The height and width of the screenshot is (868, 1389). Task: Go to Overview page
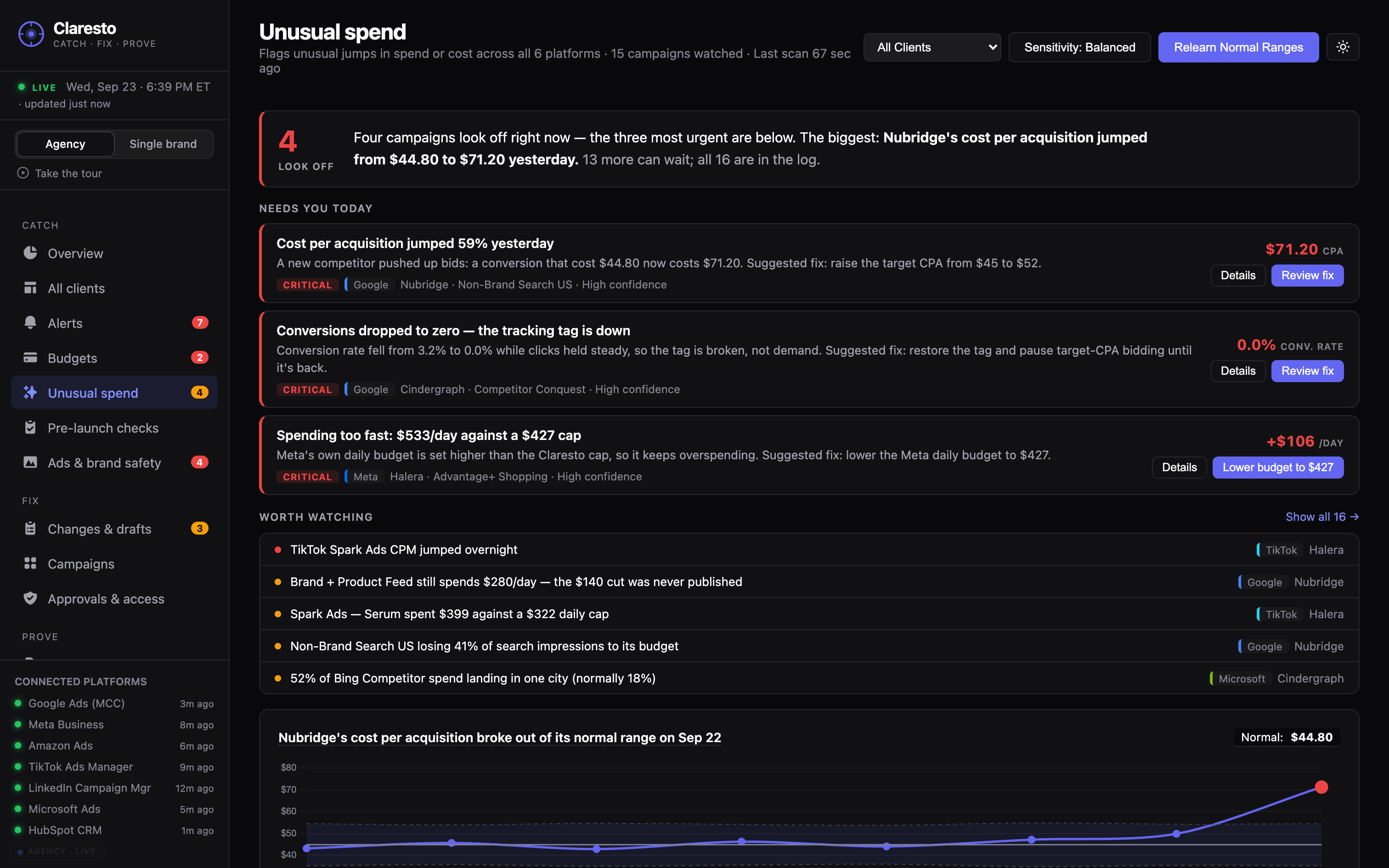114,253
